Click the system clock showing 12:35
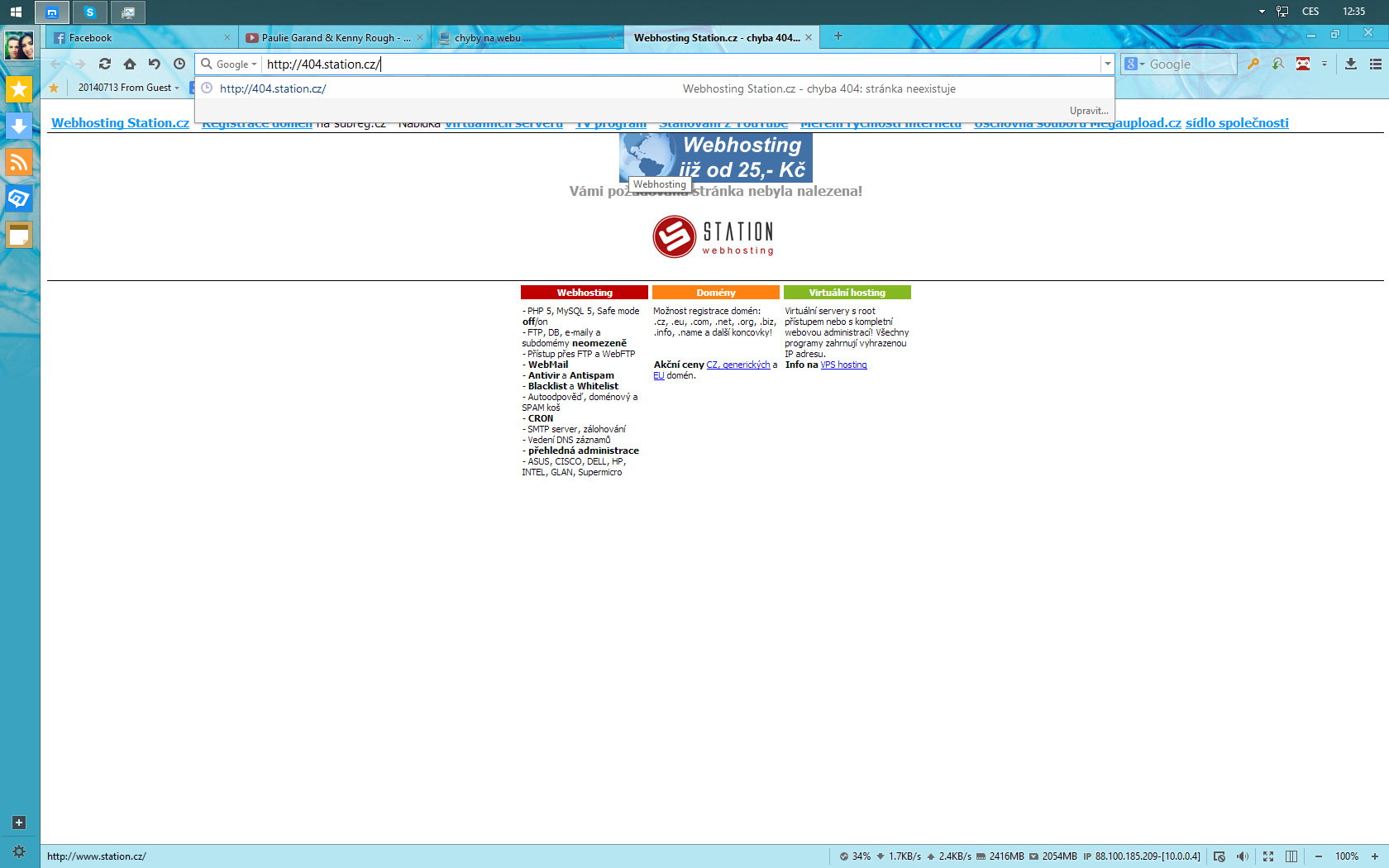 click(1354, 12)
